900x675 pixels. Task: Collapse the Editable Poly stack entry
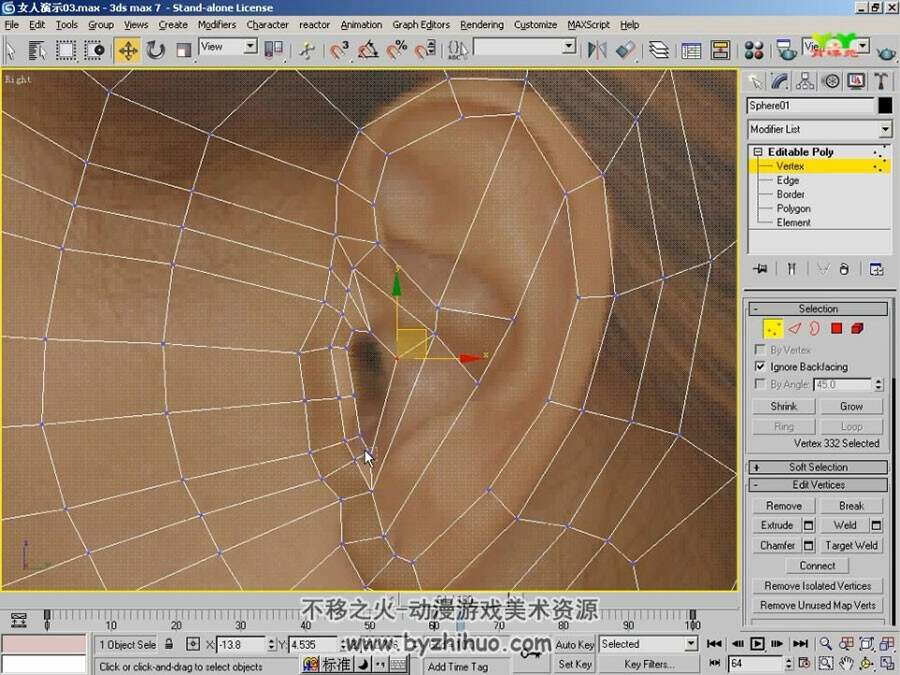pos(758,152)
